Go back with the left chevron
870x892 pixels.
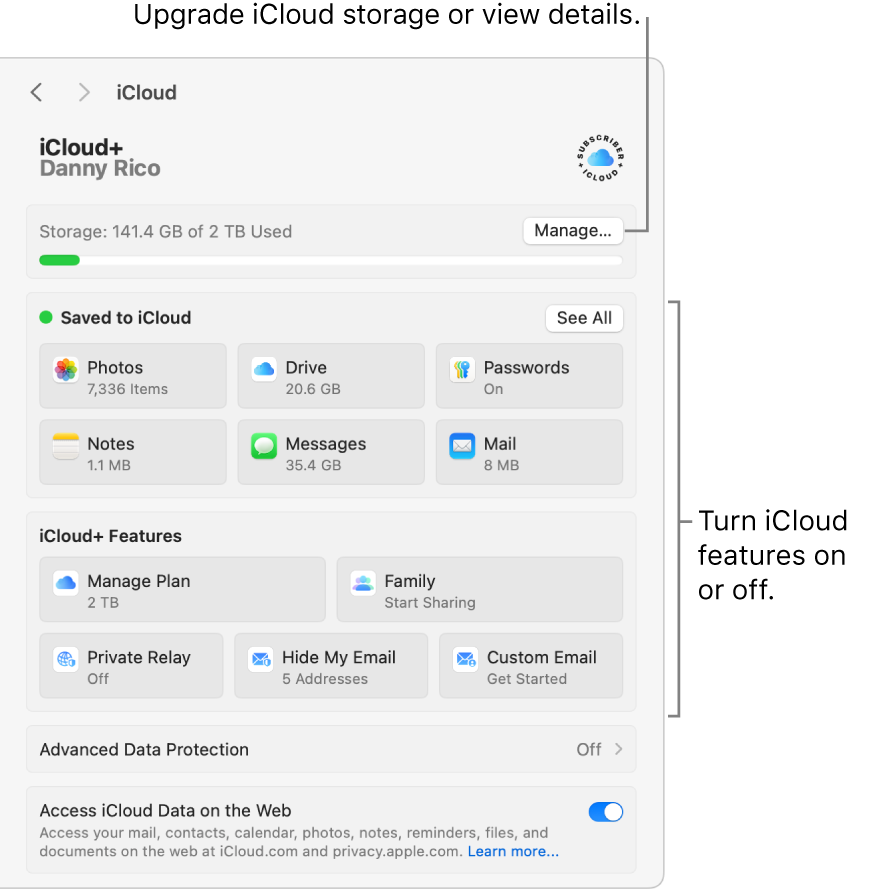click(x=37, y=93)
